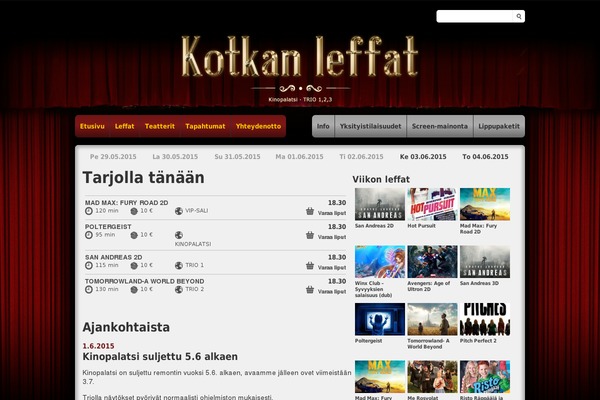600x400 pixels.
Task: Select date Su 31.05.2015
Action: pos(237,157)
